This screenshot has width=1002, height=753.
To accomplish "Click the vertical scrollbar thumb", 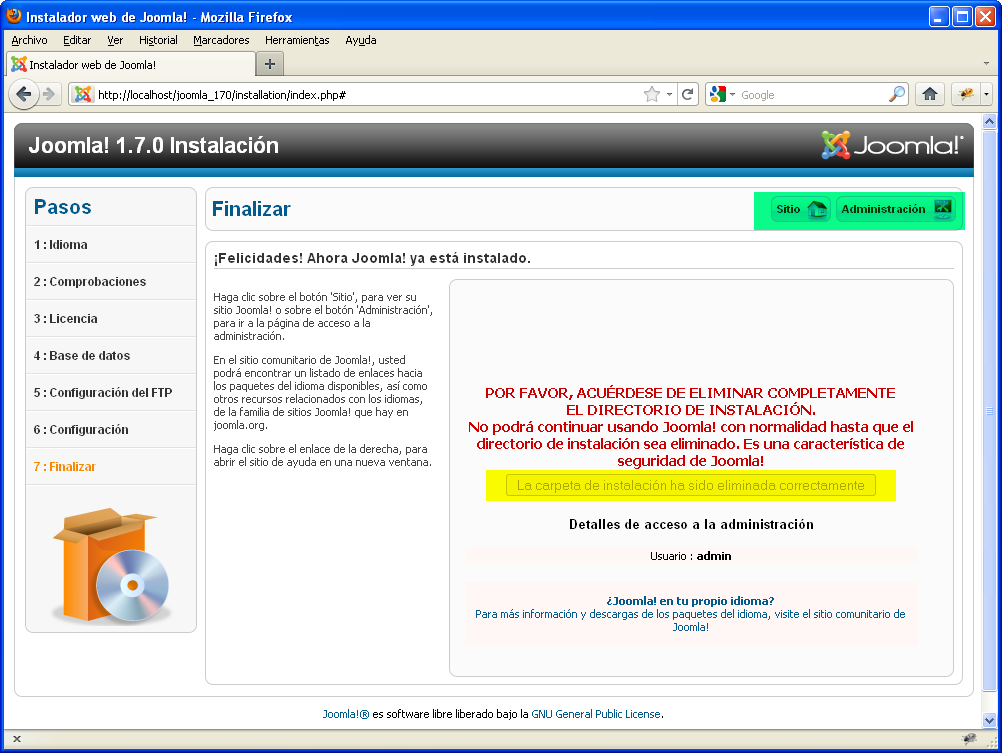I will coord(989,410).
